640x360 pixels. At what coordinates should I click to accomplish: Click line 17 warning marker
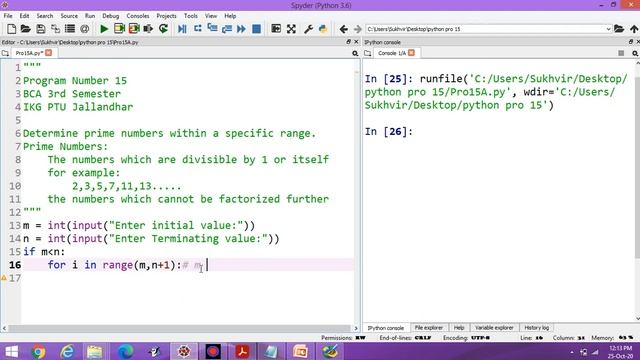click(x=4, y=278)
